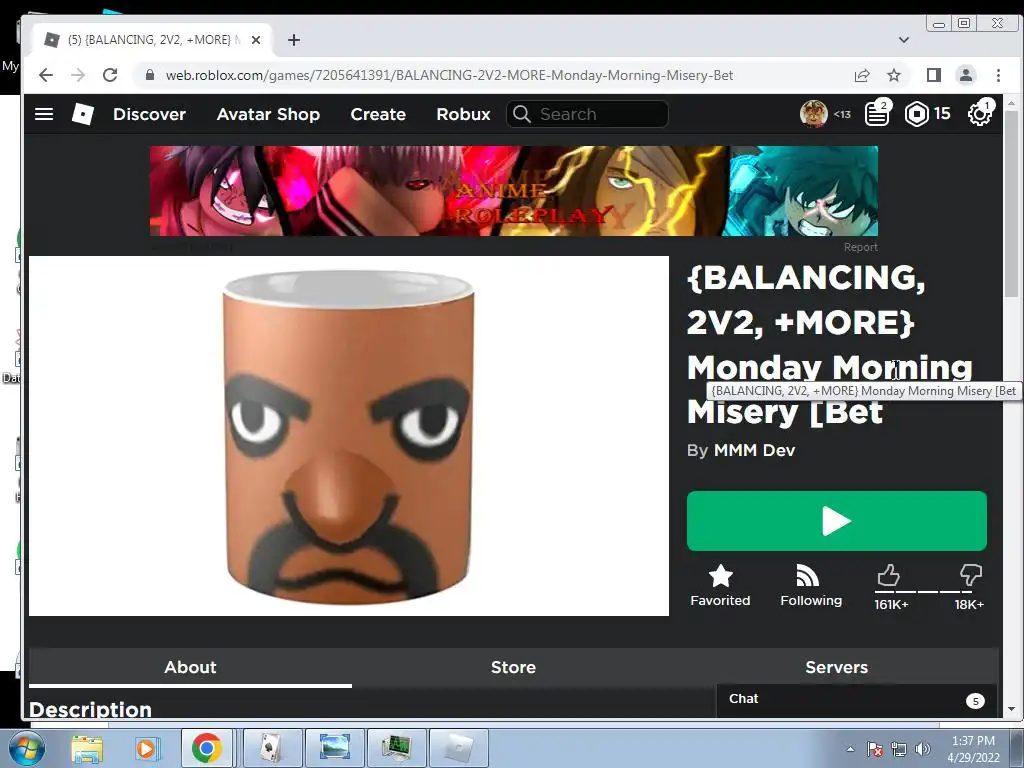Open the Chrome tab search dropdown arrow
The image size is (1024, 768).
click(904, 40)
